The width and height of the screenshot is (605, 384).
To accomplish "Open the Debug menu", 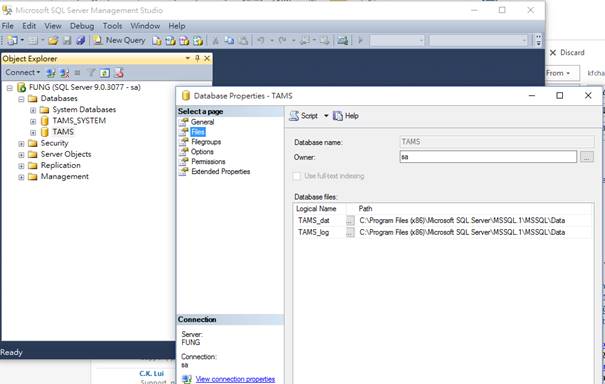I will [82, 26].
